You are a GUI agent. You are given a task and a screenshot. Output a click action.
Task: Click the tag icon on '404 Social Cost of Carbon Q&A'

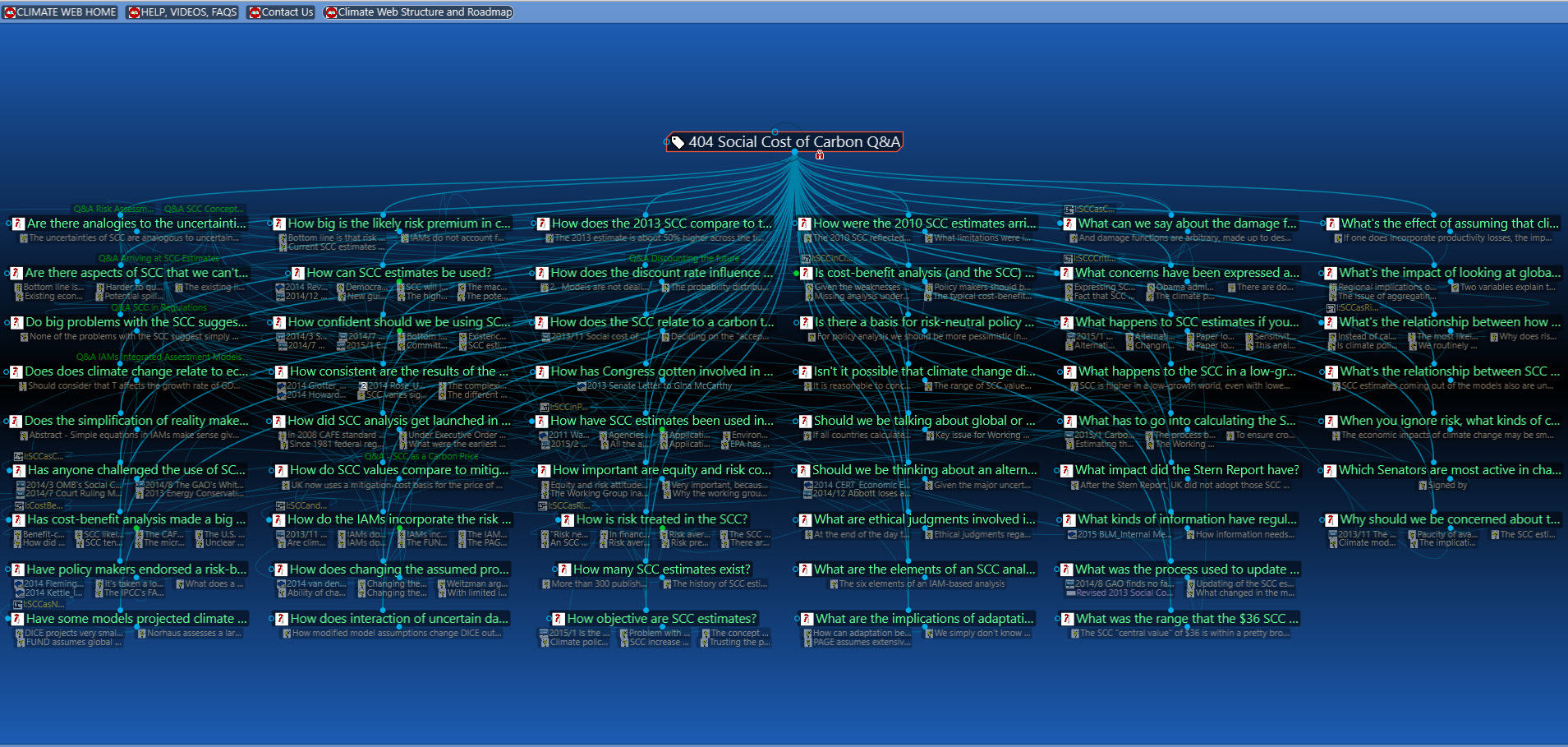point(678,142)
